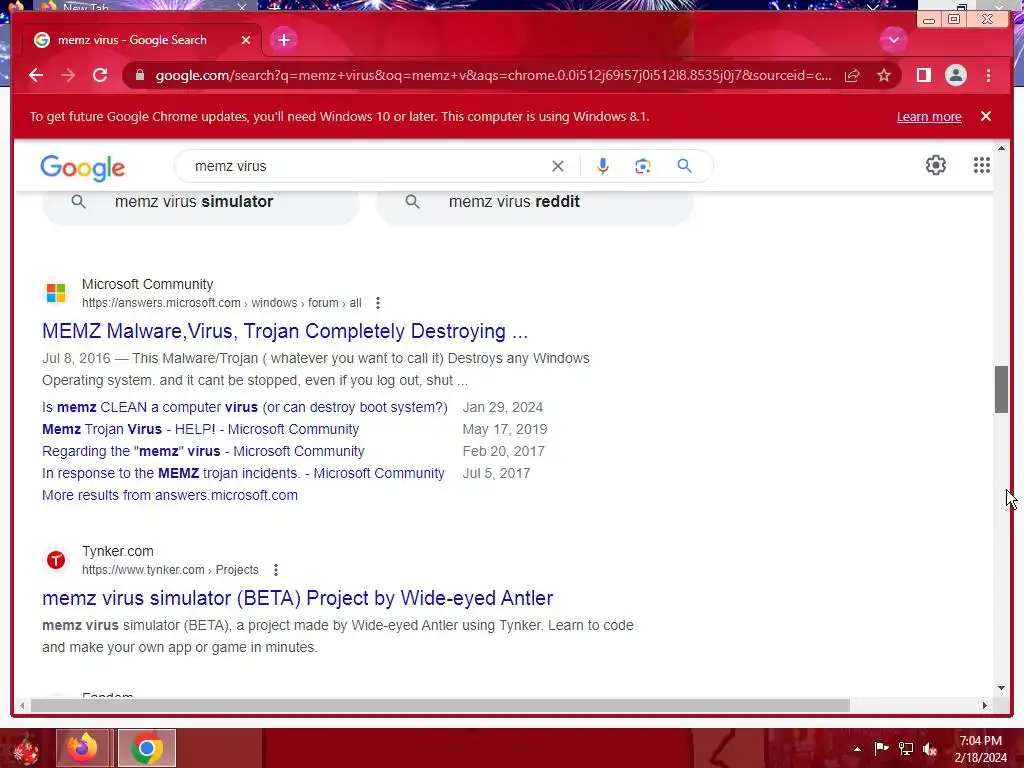This screenshot has width=1024, height=768.
Task: Open Chrome's three-dot menu
Action: coord(988,75)
